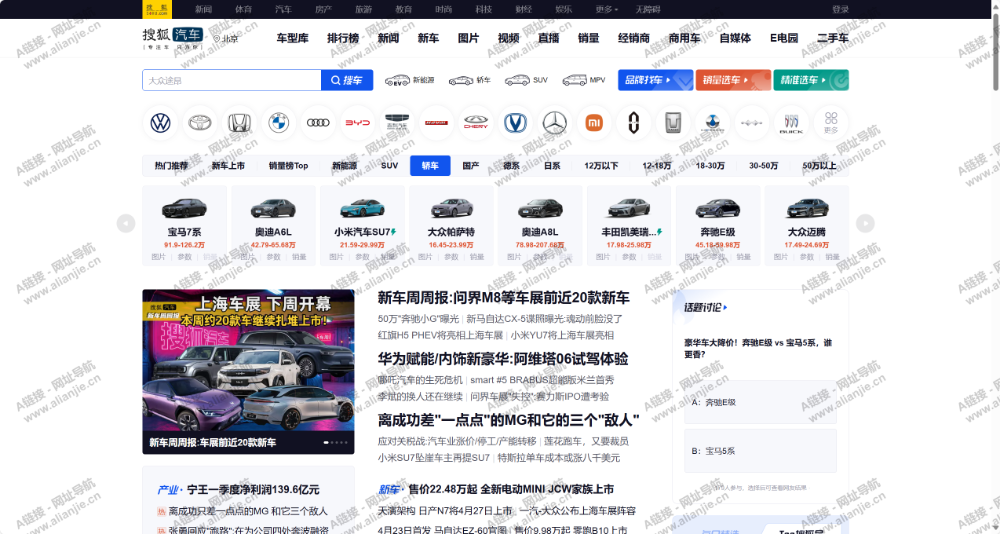Click the Mercedes-Benz star logo
The image size is (1000, 534).
(555, 122)
